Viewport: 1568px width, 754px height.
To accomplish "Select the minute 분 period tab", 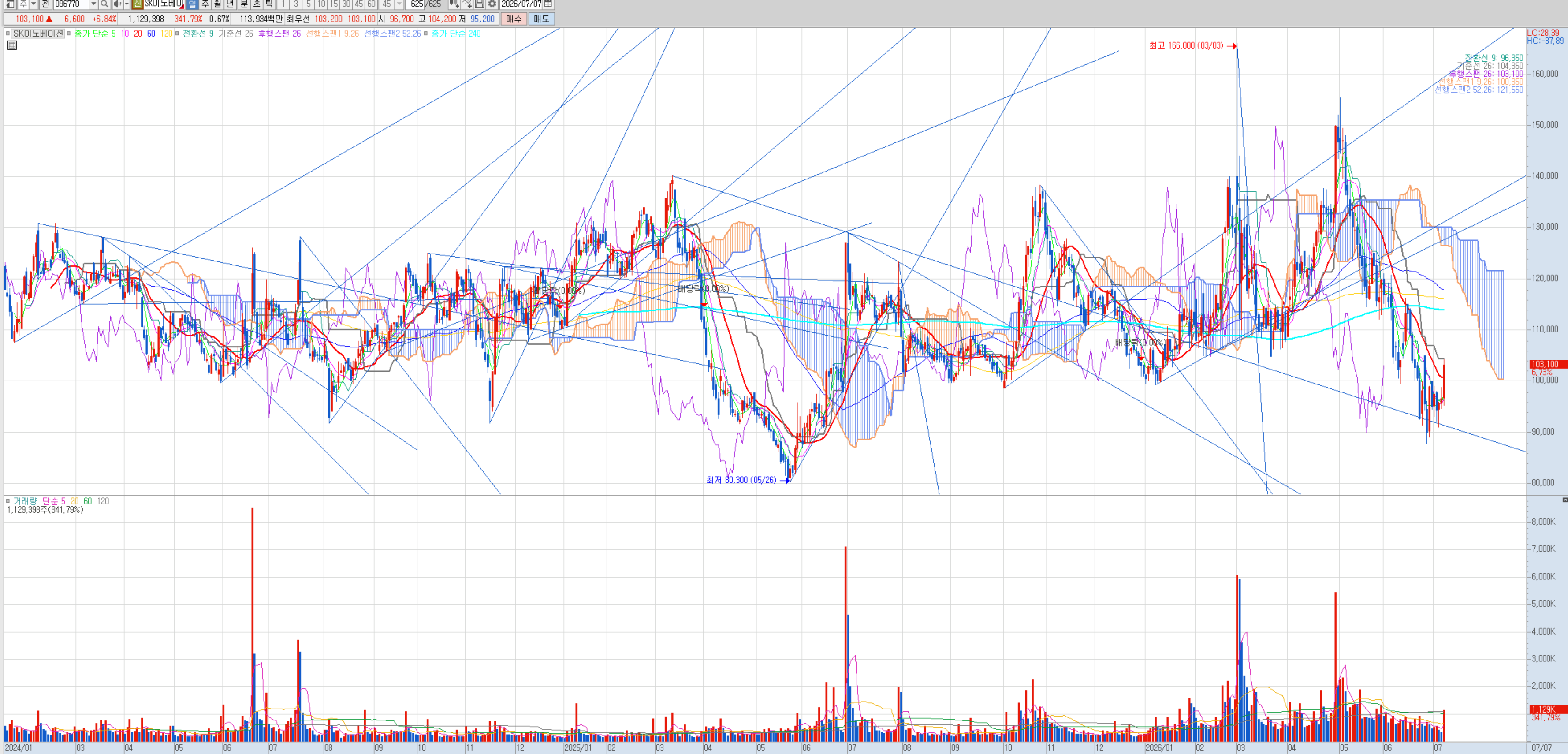I will (244, 4).
